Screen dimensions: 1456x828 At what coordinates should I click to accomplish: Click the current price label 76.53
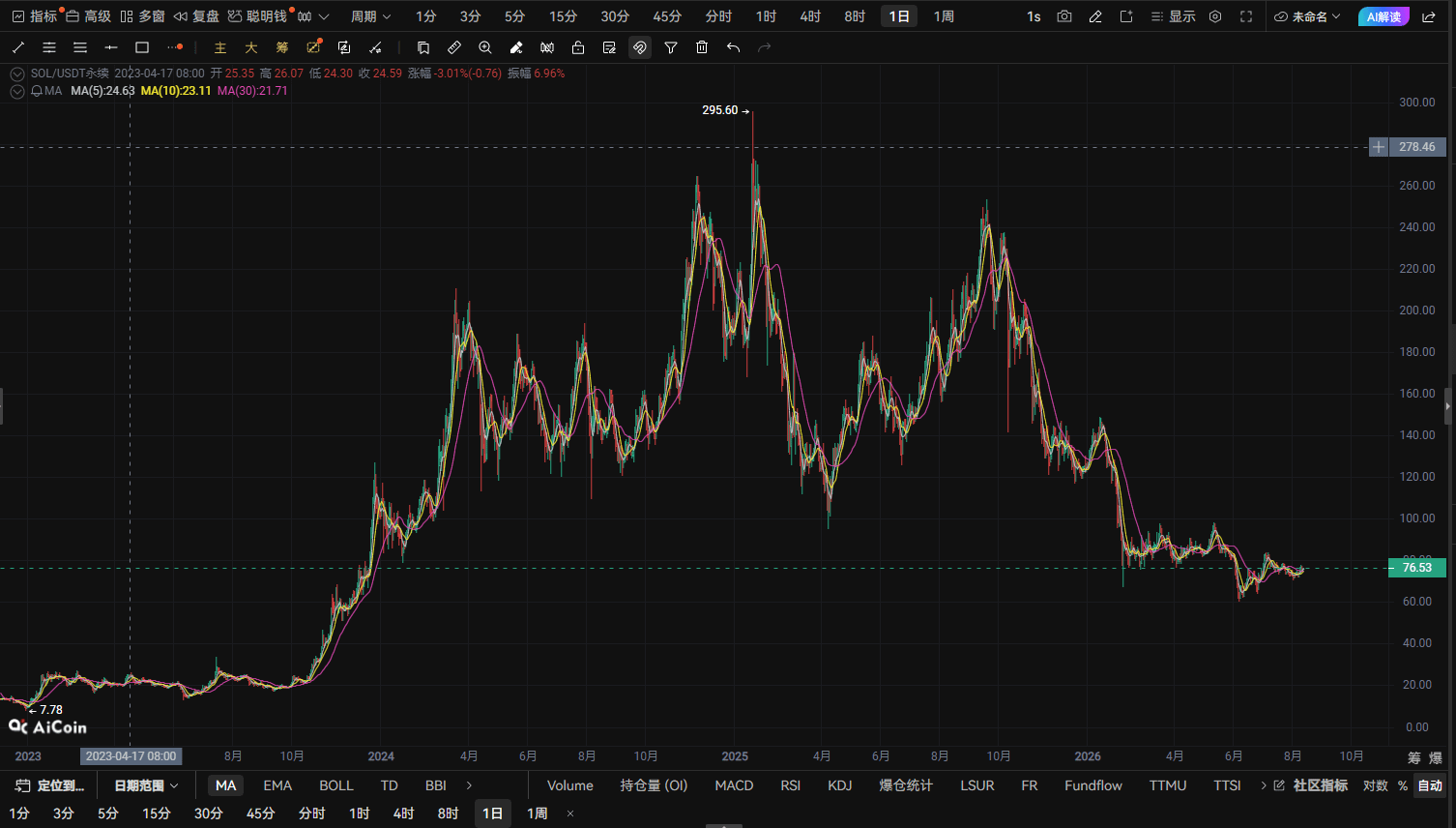tap(1417, 568)
